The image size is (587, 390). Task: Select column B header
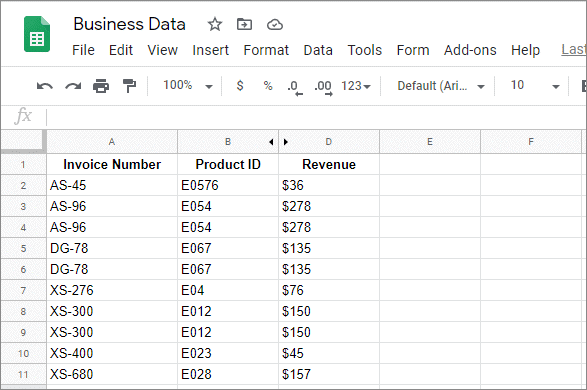[x=228, y=142]
